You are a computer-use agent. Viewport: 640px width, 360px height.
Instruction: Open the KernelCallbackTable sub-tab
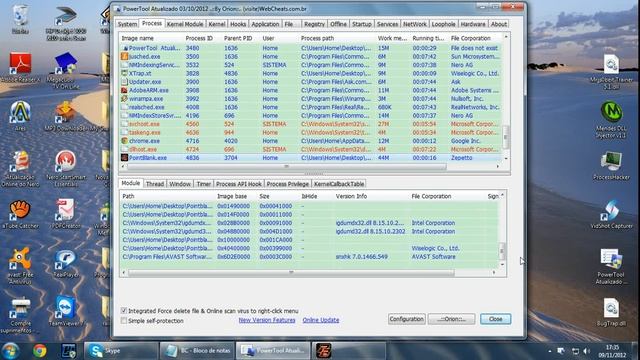(339, 184)
